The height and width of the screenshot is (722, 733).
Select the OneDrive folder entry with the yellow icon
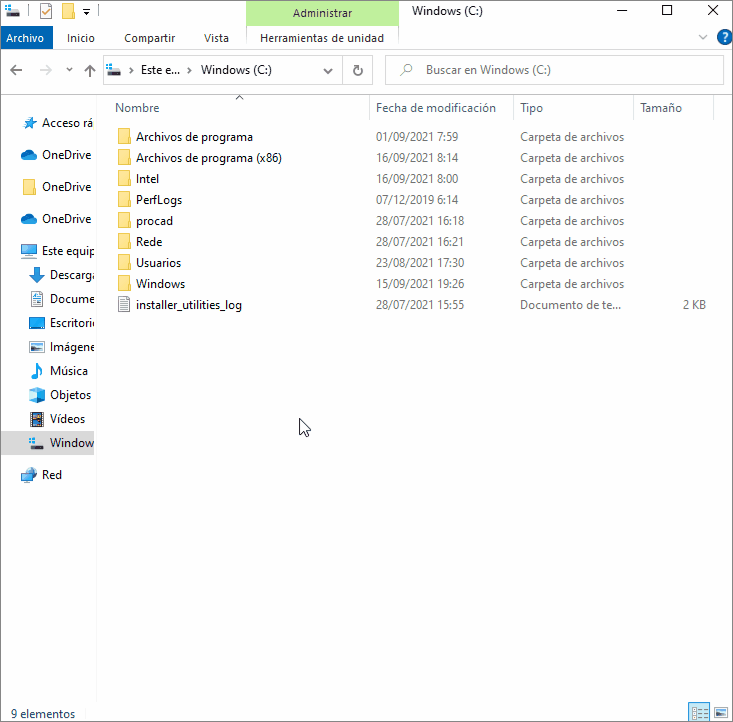(x=56, y=187)
